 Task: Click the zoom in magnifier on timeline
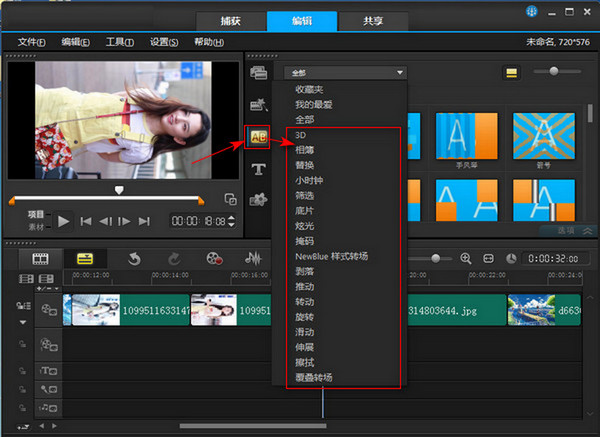click(466, 259)
